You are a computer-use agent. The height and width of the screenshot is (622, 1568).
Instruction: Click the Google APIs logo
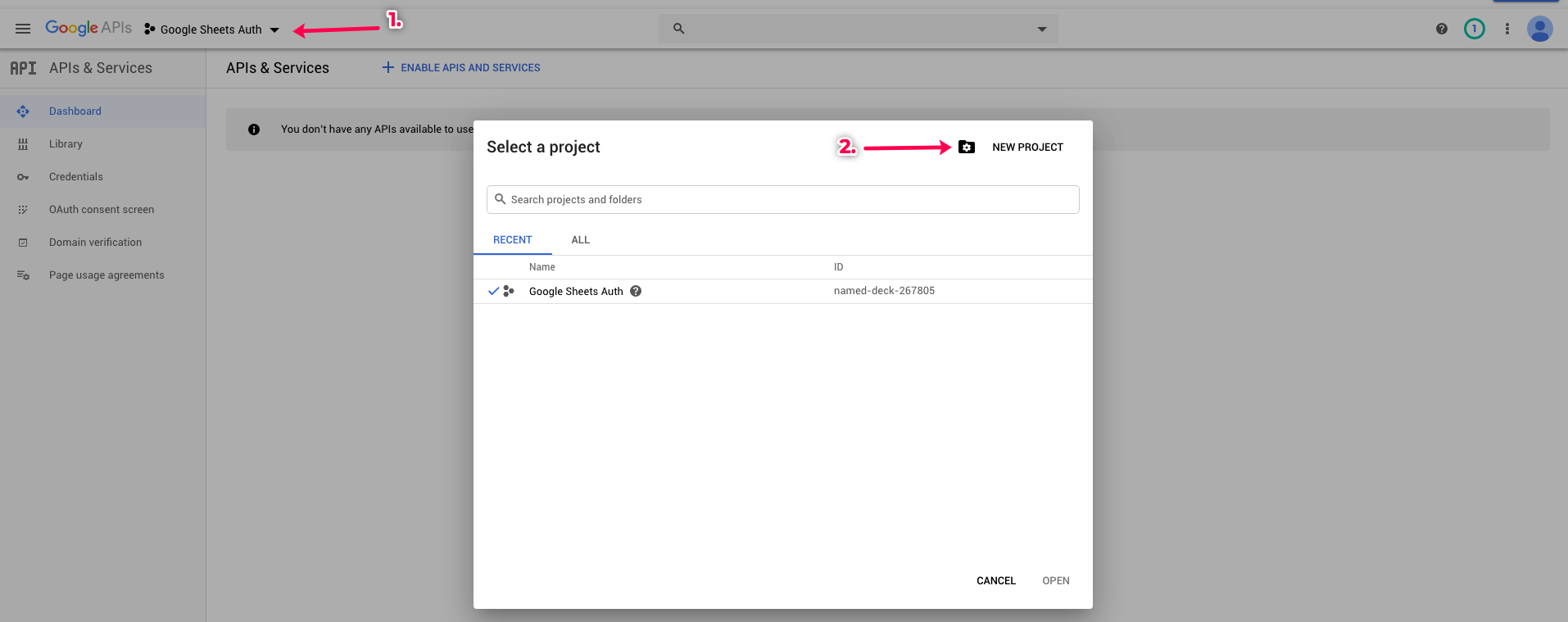pos(88,28)
